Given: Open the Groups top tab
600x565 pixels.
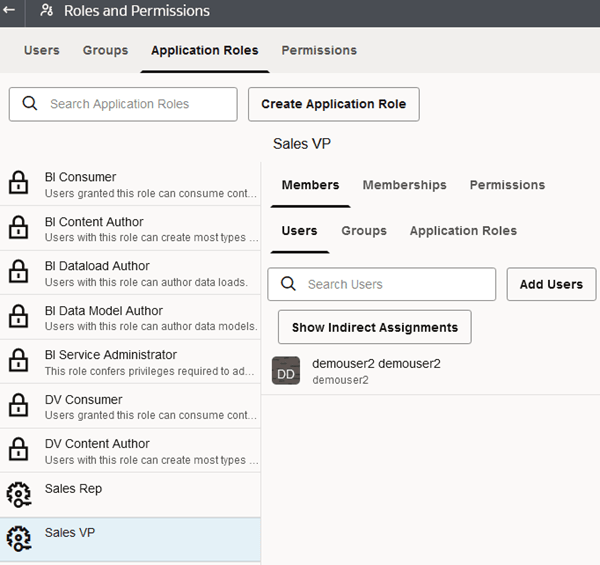Looking at the screenshot, I should click(x=105, y=50).
